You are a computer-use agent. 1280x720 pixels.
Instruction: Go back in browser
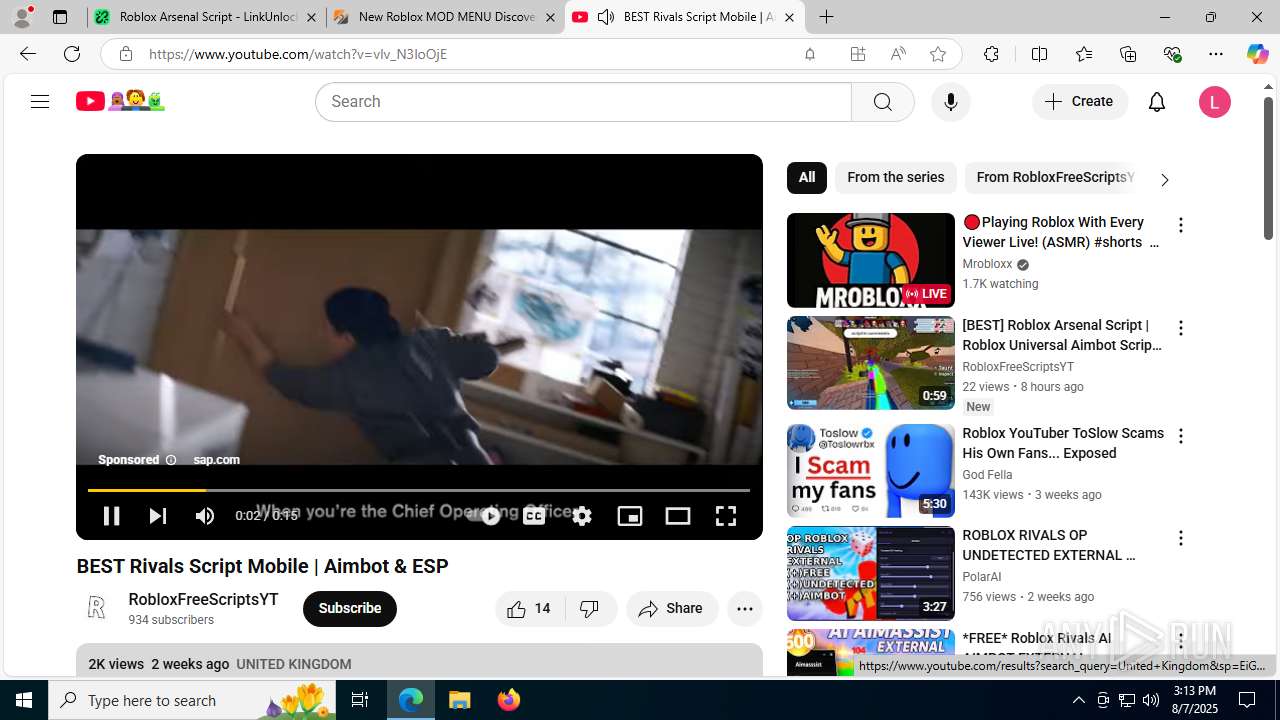pyautogui.click(x=28, y=54)
